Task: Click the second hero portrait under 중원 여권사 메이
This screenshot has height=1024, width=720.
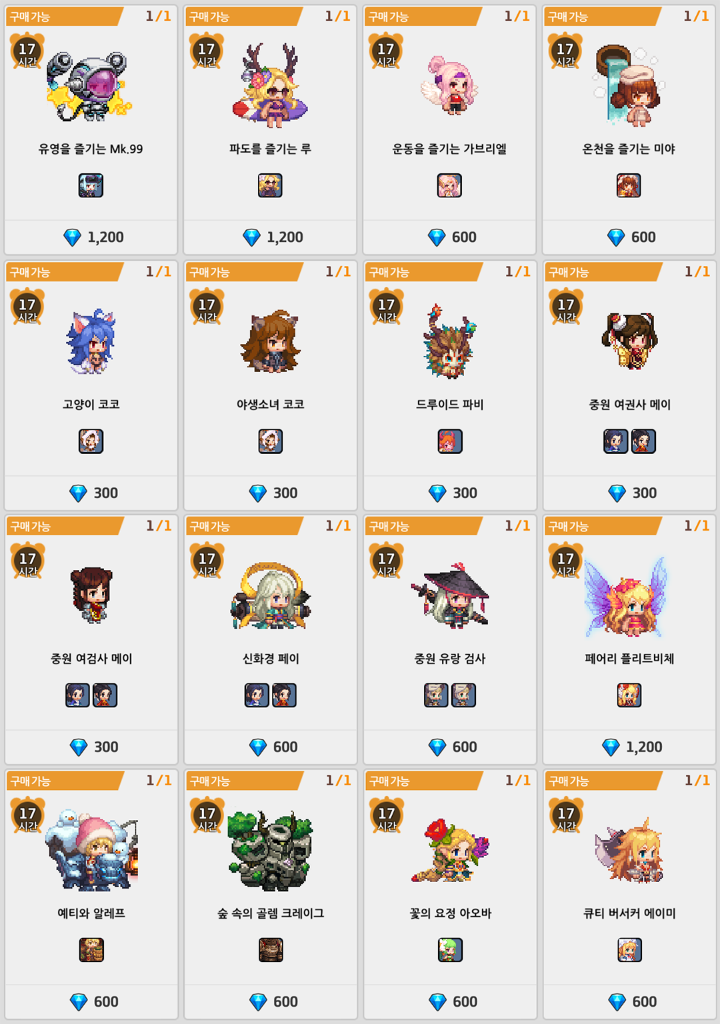Action: [643, 441]
